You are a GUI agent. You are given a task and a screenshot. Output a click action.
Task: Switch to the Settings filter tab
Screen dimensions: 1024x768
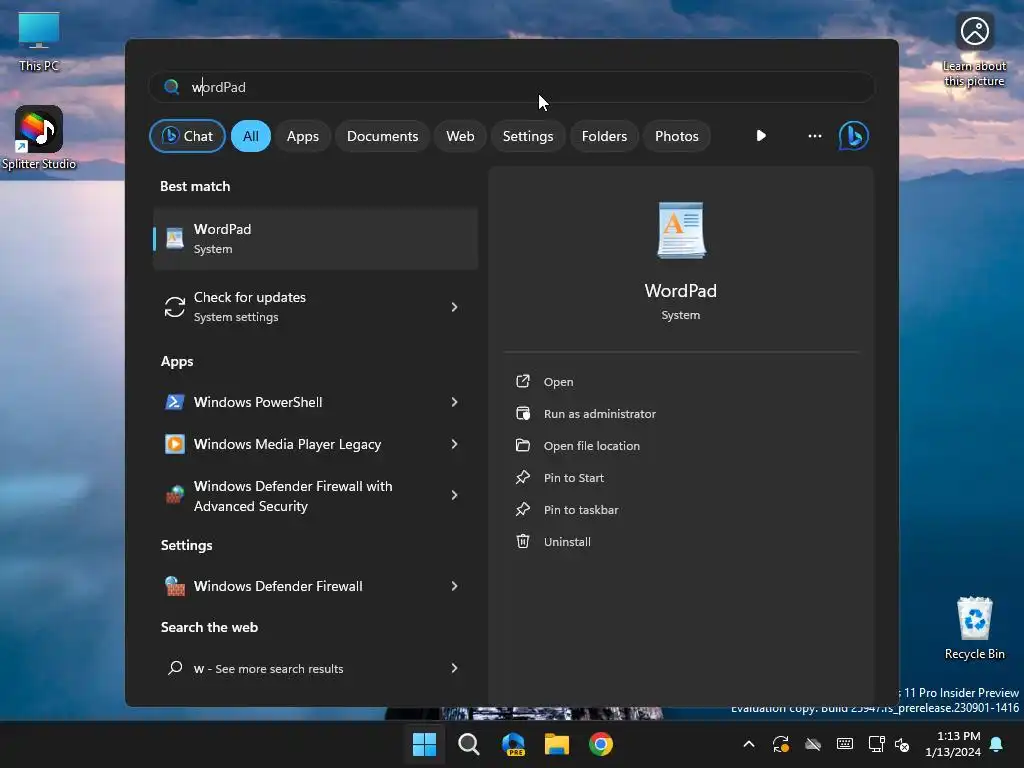(x=528, y=136)
